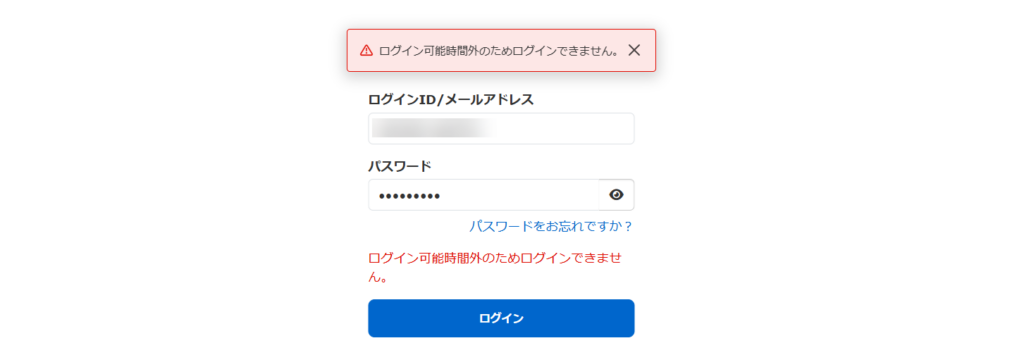
Task: Click the ログインID/メールアドレス input field
Action: pos(501,129)
